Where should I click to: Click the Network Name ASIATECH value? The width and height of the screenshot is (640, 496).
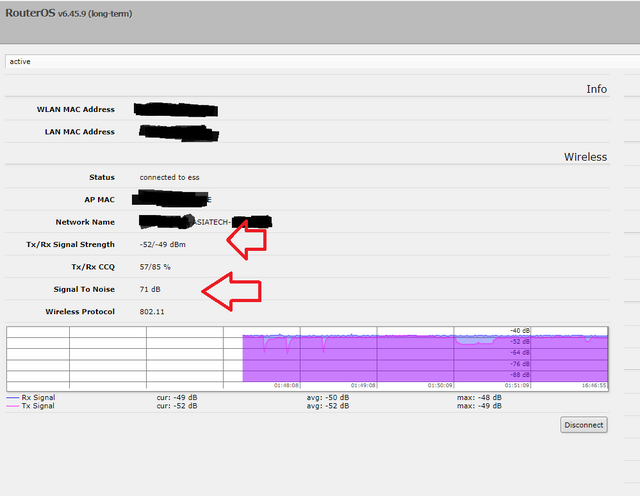[205, 221]
